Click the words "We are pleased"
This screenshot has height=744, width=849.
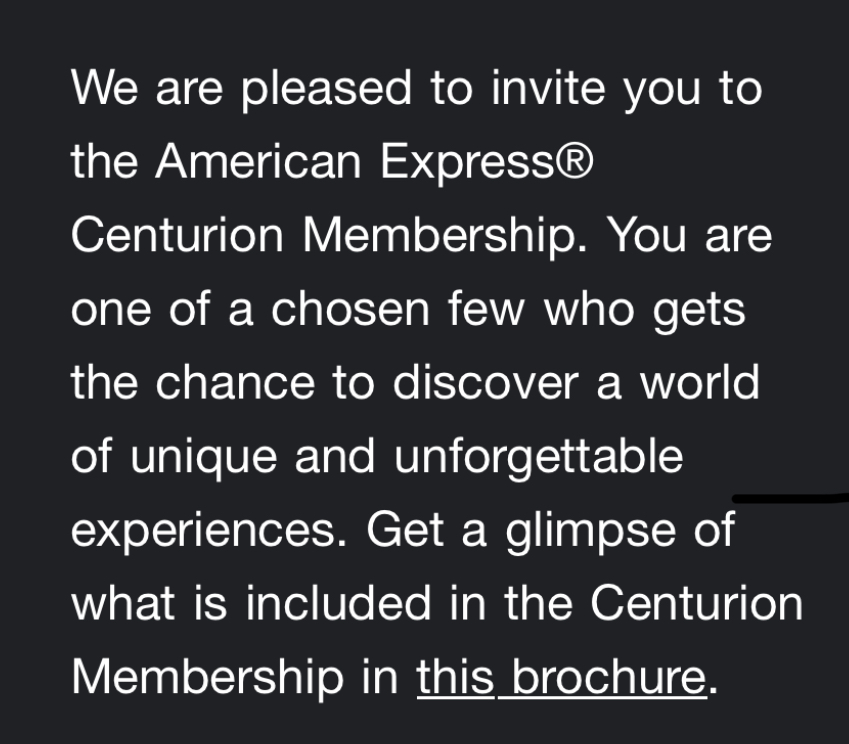pyautogui.click(x=242, y=90)
